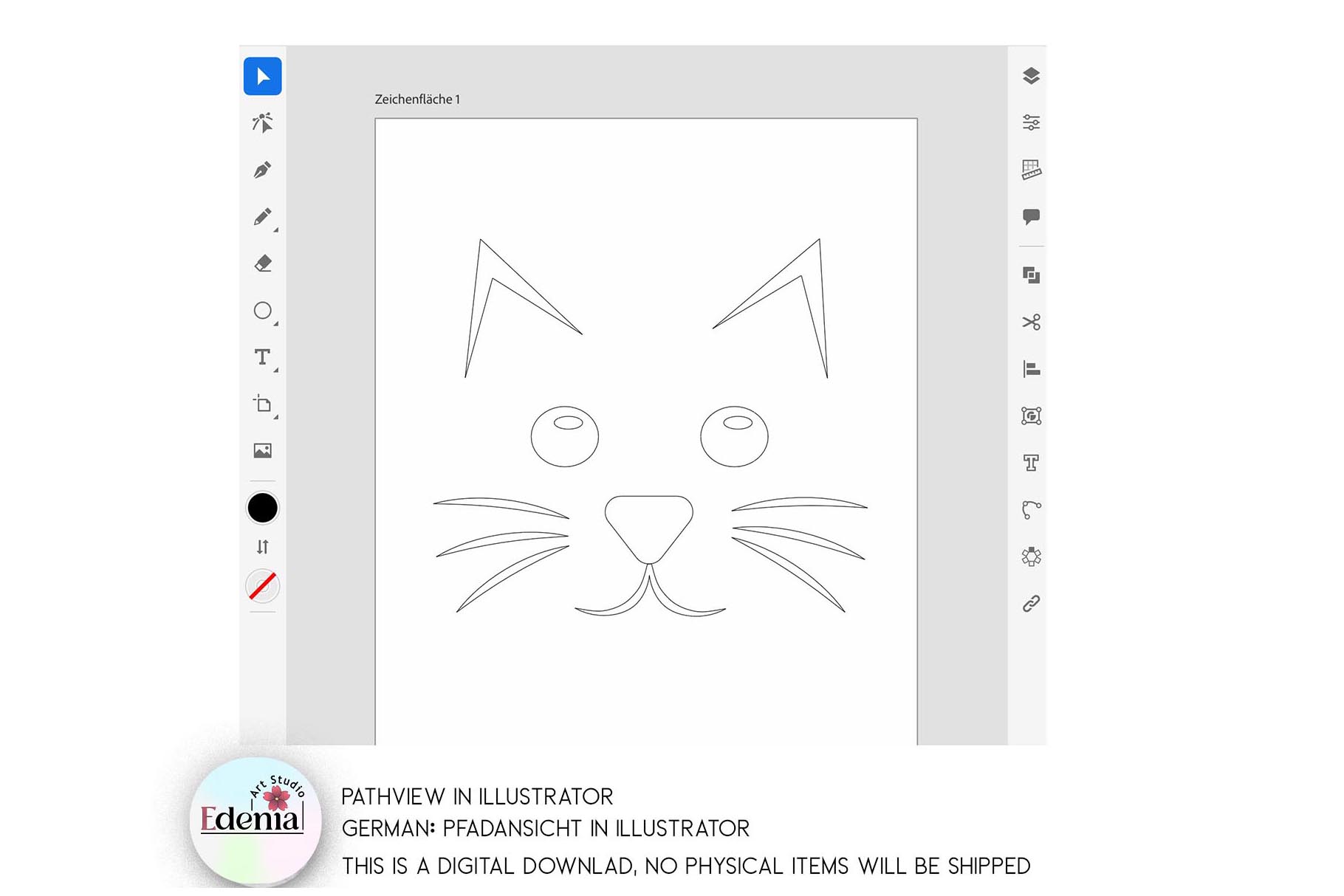This screenshot has width=1344, height=896.
Task: Select the Ellipse shape tool
Action: pos(262,310)
